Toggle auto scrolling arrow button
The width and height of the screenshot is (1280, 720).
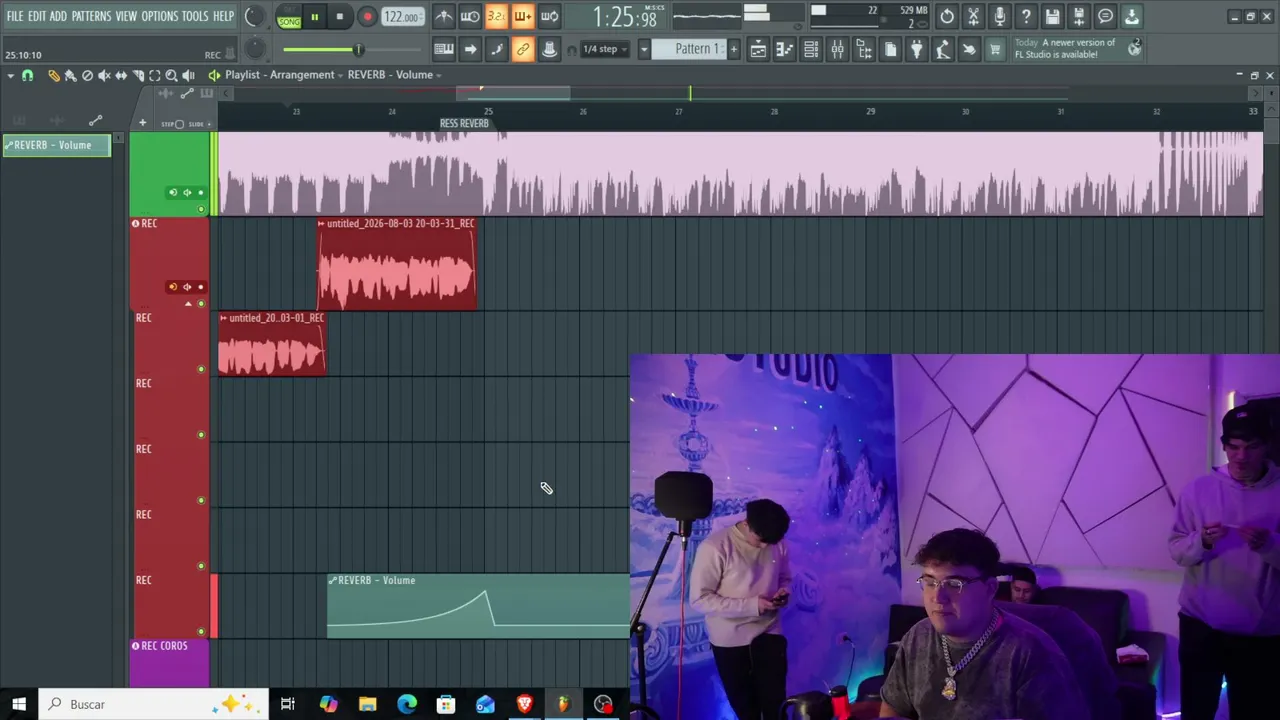pos(470,49)
